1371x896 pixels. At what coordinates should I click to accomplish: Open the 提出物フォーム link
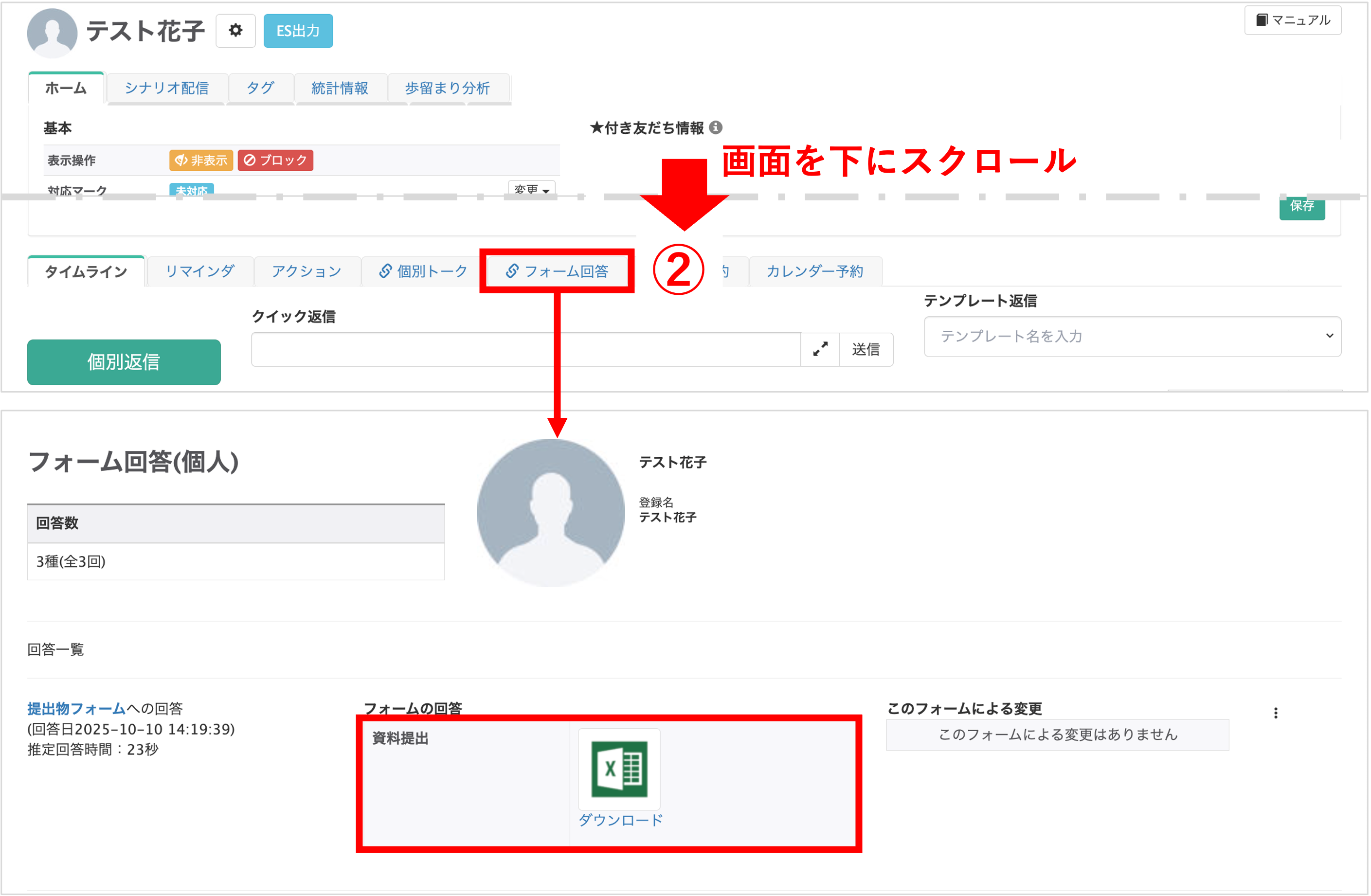point(76,708)
